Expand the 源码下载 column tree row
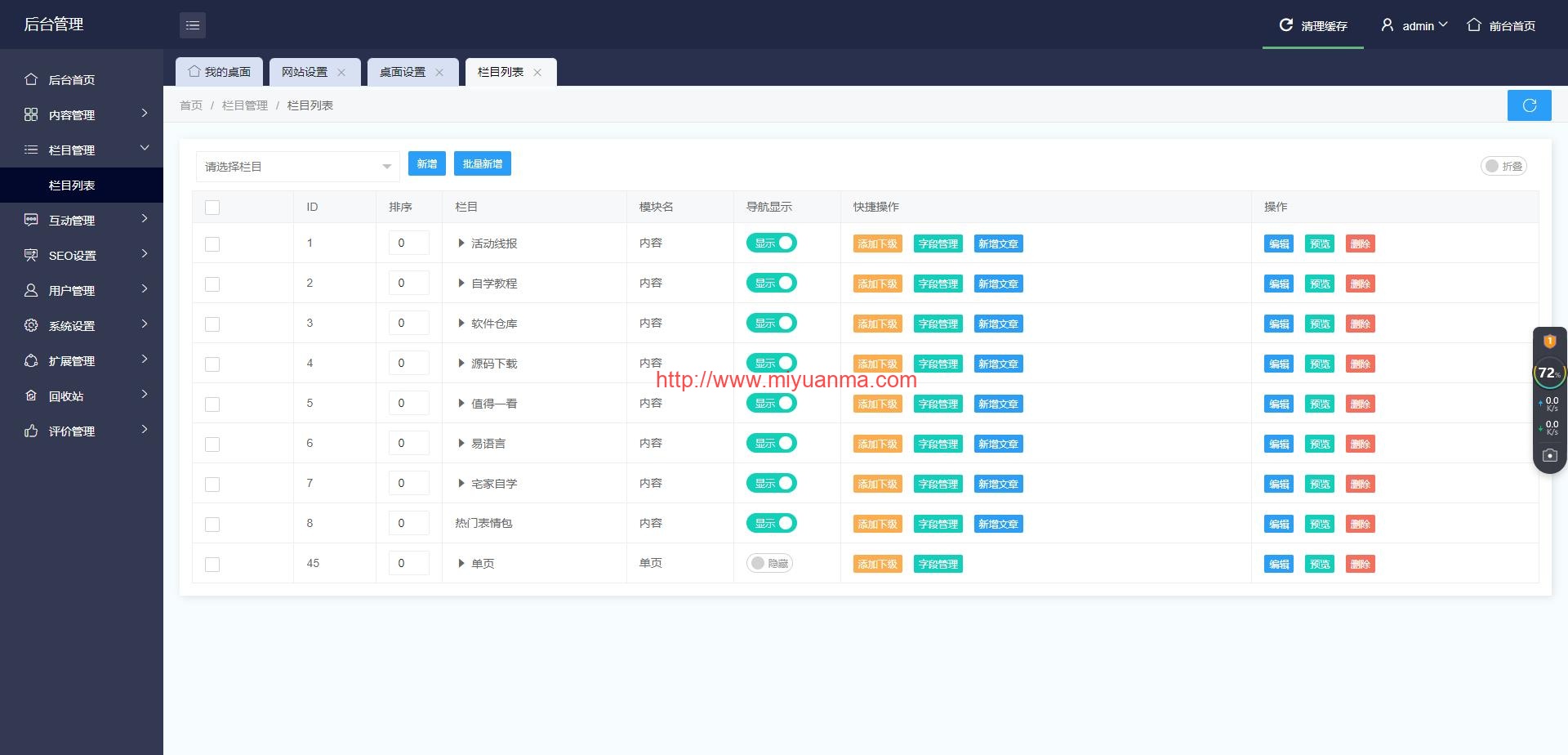 tap(461, 364)
